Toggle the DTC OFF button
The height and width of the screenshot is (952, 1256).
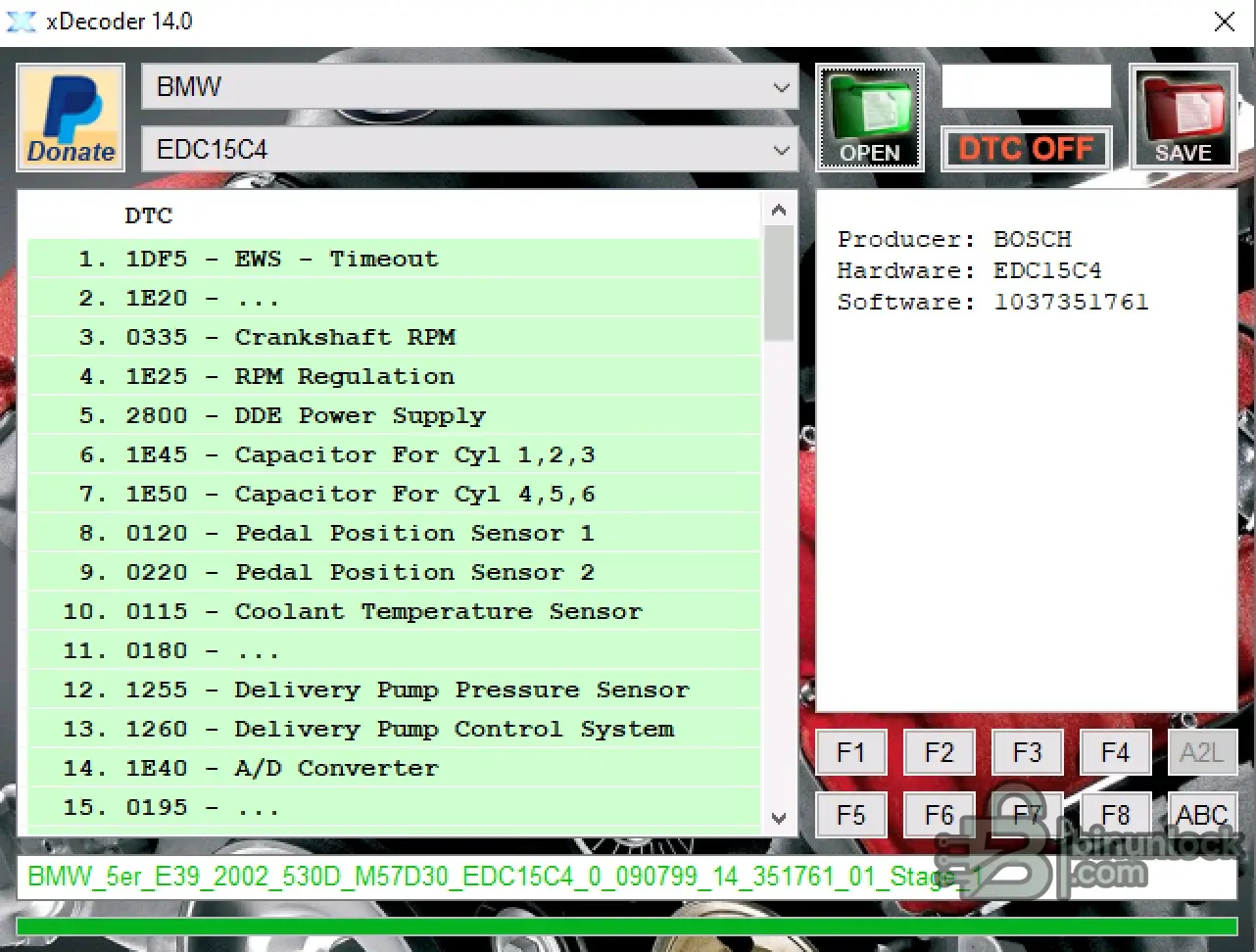point(1026,149)
